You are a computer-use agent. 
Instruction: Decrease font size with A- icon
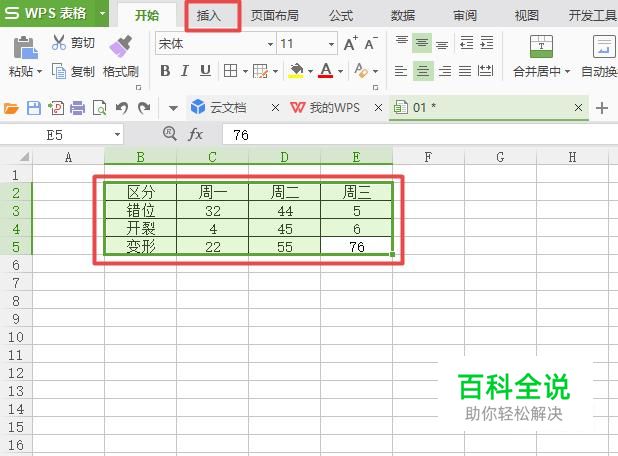(x=370, y=43)
